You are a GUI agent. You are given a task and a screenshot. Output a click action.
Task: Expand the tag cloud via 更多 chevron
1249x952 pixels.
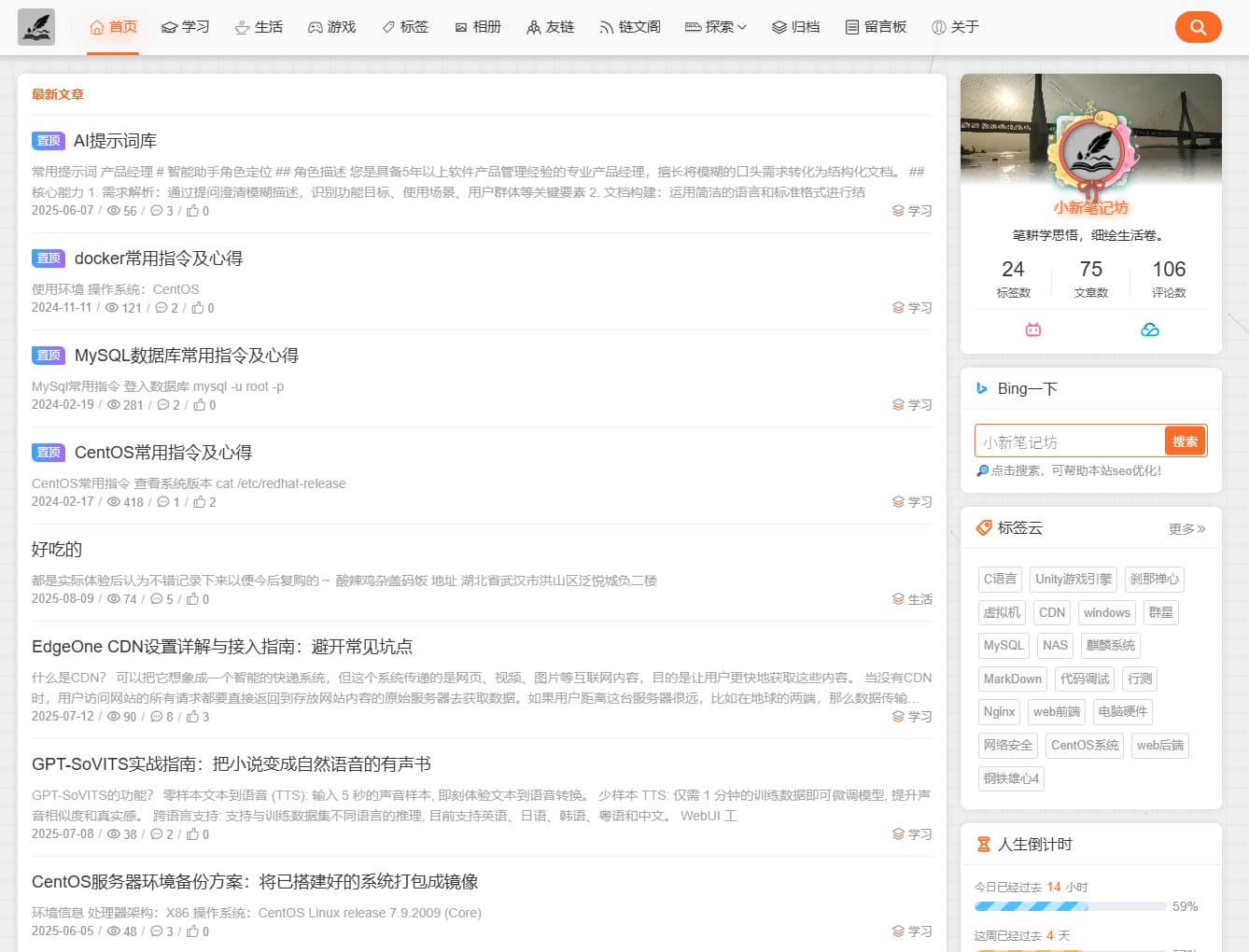pos(1186,528)
